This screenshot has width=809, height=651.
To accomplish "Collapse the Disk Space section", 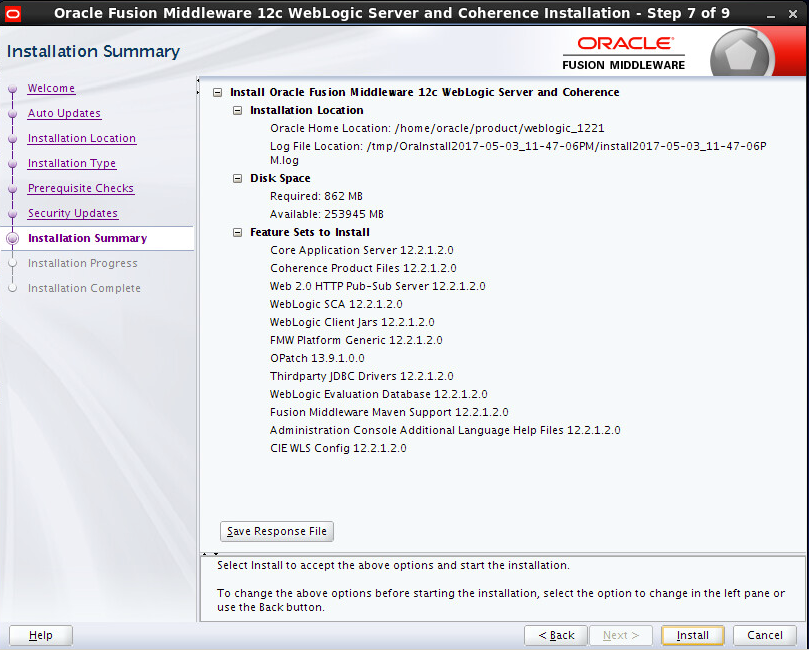I will coord(238,179).
